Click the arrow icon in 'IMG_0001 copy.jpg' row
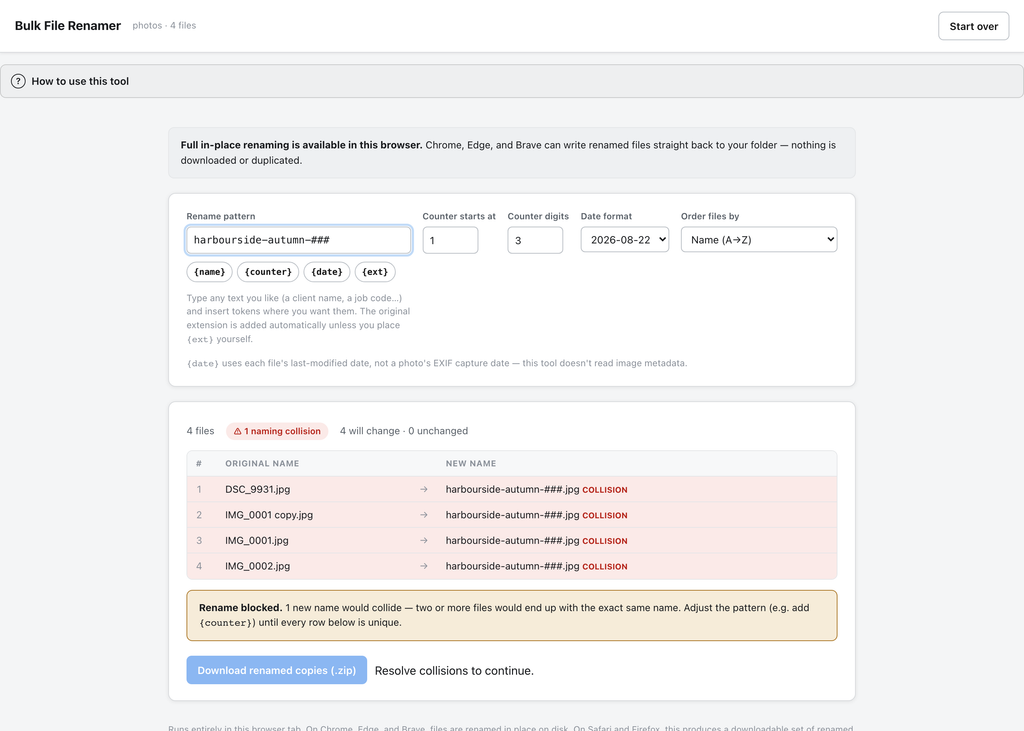 tap(424, 515)
